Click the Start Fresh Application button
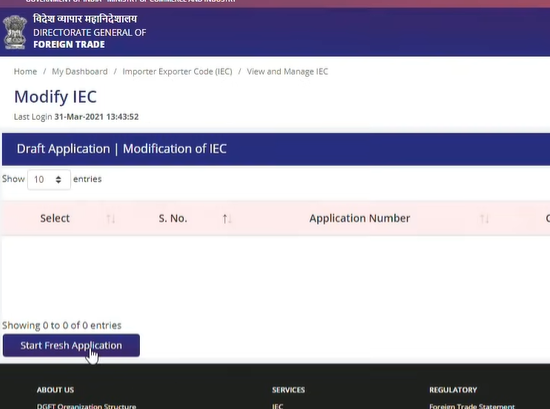The image size is (550, 409). 71,346
